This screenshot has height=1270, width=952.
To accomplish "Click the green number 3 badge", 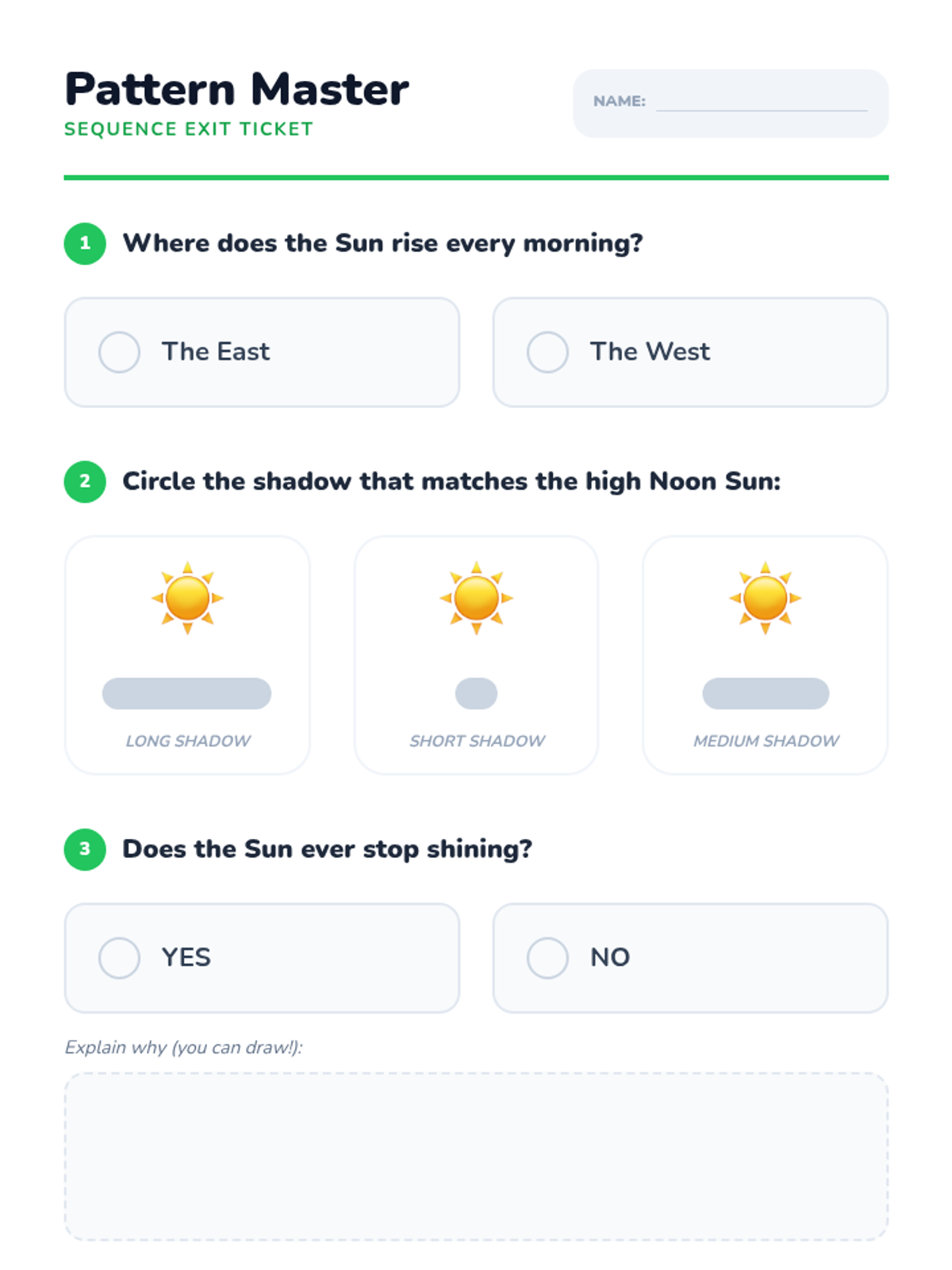I will tap(85, 849).
